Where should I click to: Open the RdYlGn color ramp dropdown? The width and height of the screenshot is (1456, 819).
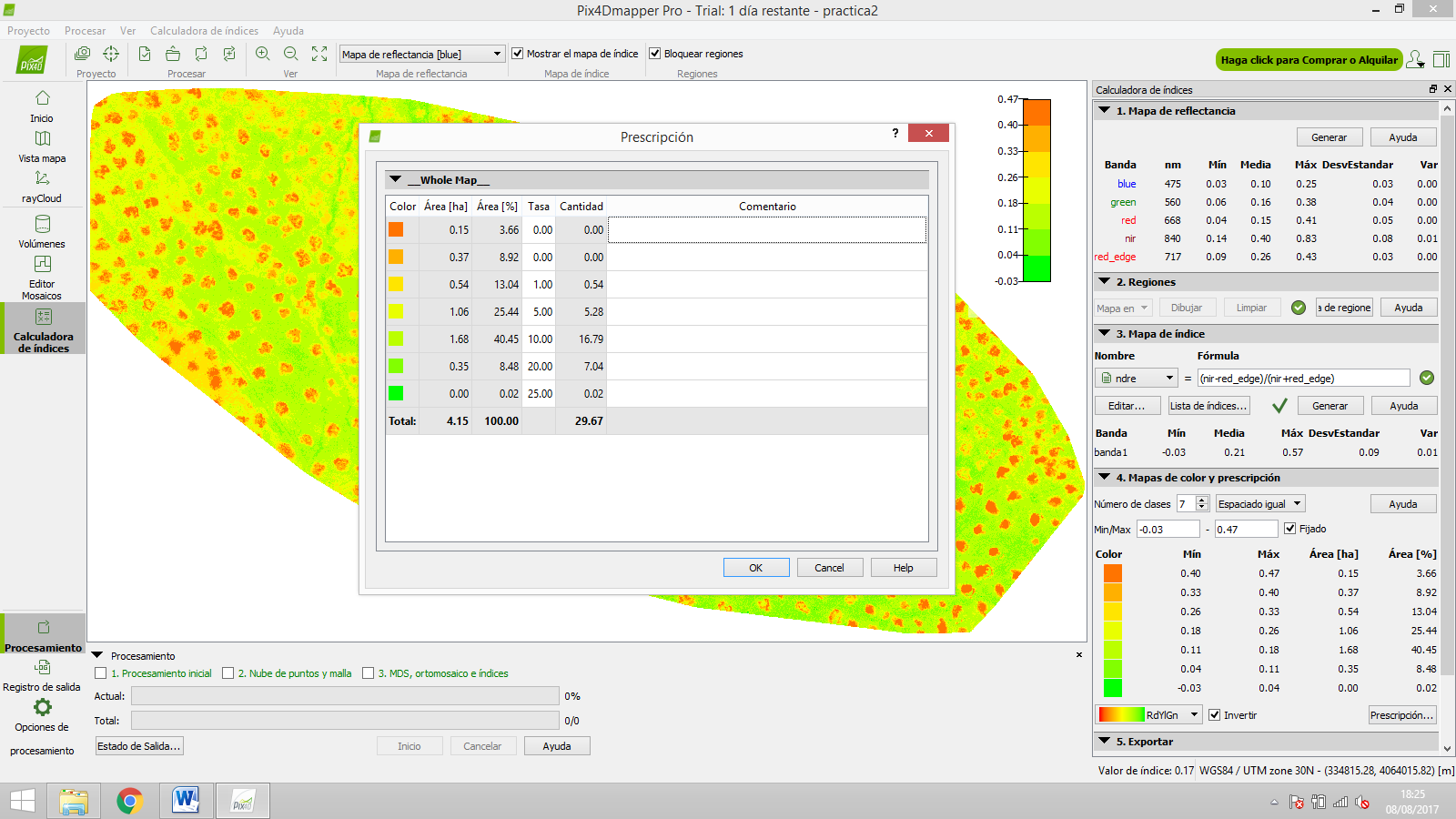coord(1149,714)
